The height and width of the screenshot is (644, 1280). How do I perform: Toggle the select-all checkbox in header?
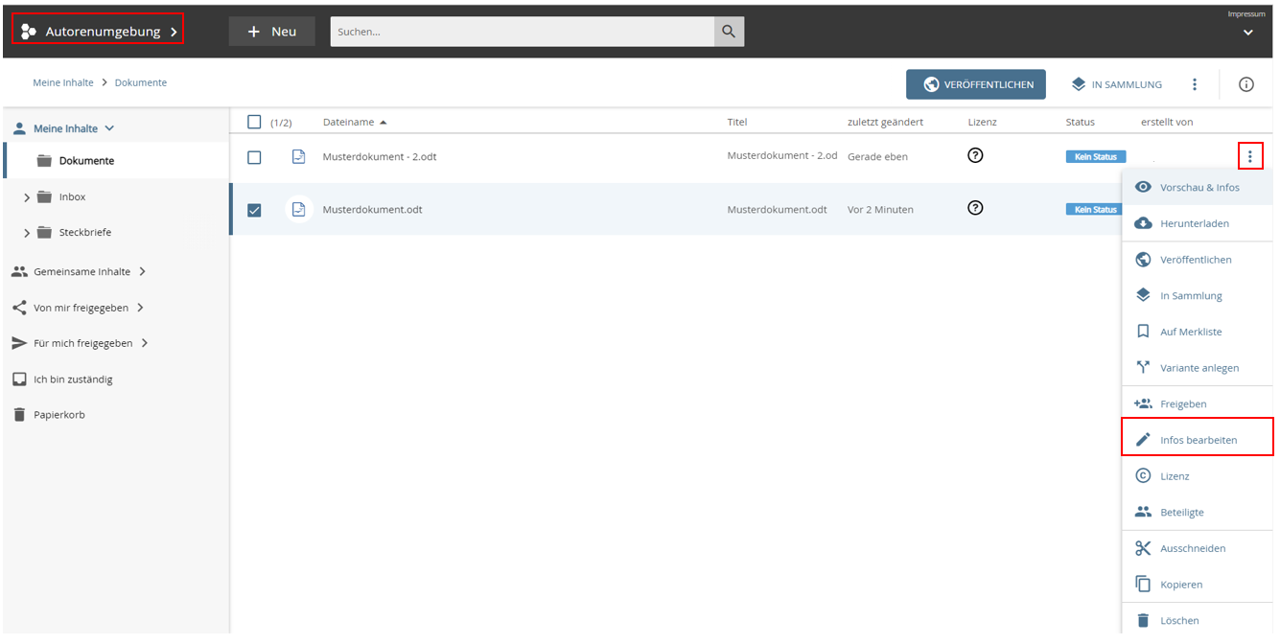[x=254, y=122]
